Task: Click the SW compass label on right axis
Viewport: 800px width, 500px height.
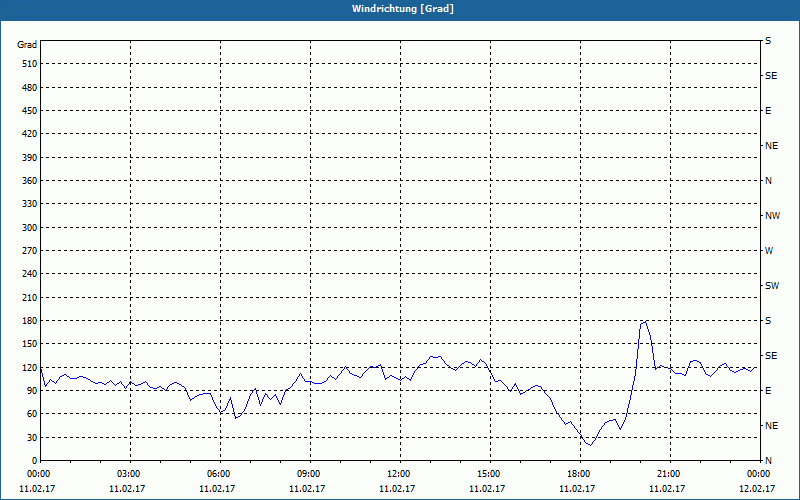Action: point(772,286)
